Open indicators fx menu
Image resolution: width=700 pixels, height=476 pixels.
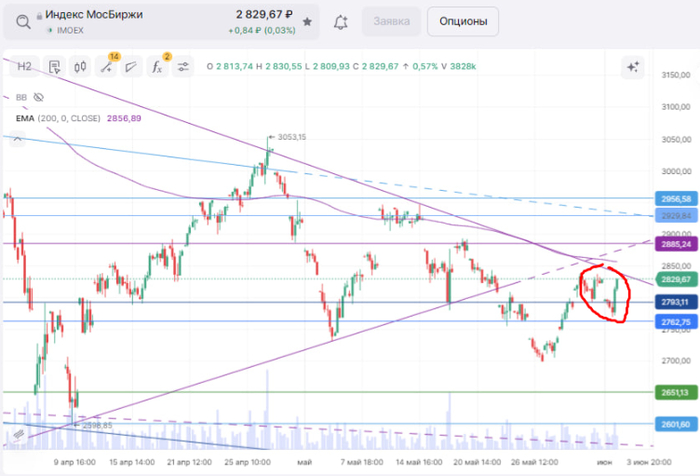click(x=158, y=67)
